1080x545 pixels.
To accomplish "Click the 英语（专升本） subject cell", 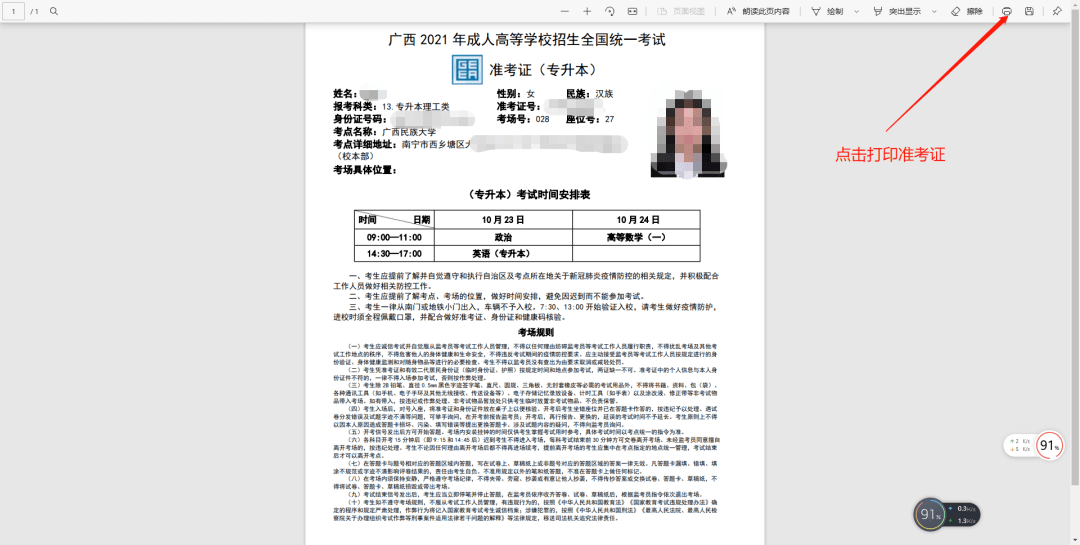I will (x=501, y=254).
